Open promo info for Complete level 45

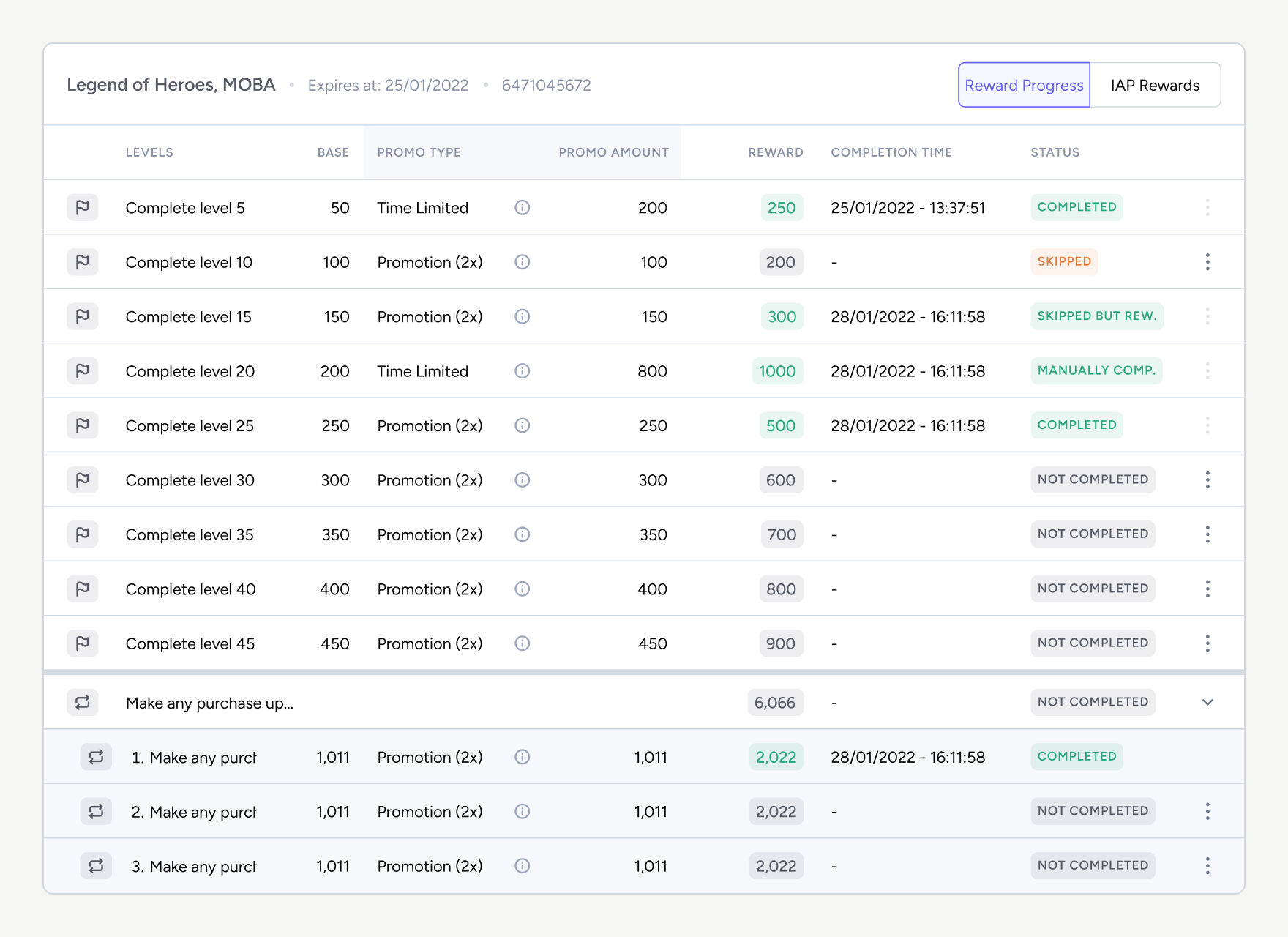(523, 643)
